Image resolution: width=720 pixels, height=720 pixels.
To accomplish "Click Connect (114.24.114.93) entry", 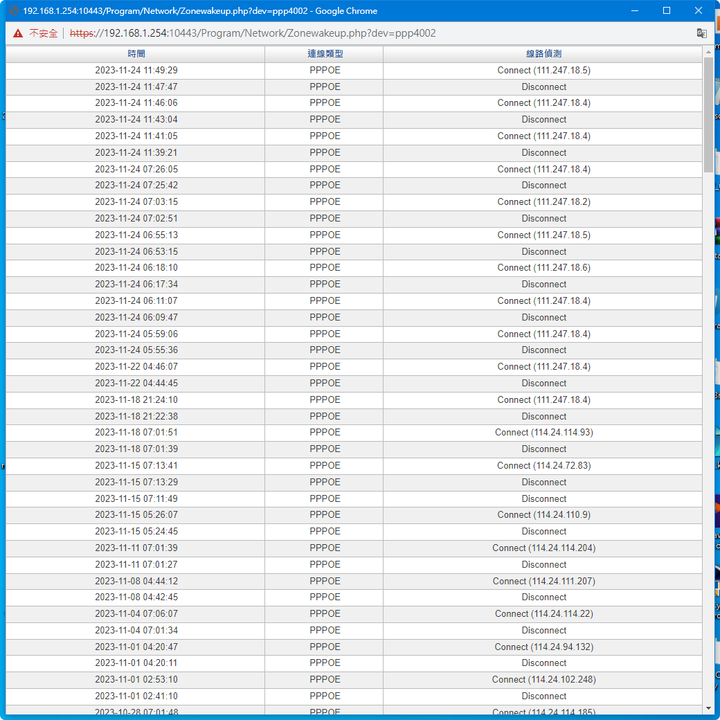I will pos(544,432).
